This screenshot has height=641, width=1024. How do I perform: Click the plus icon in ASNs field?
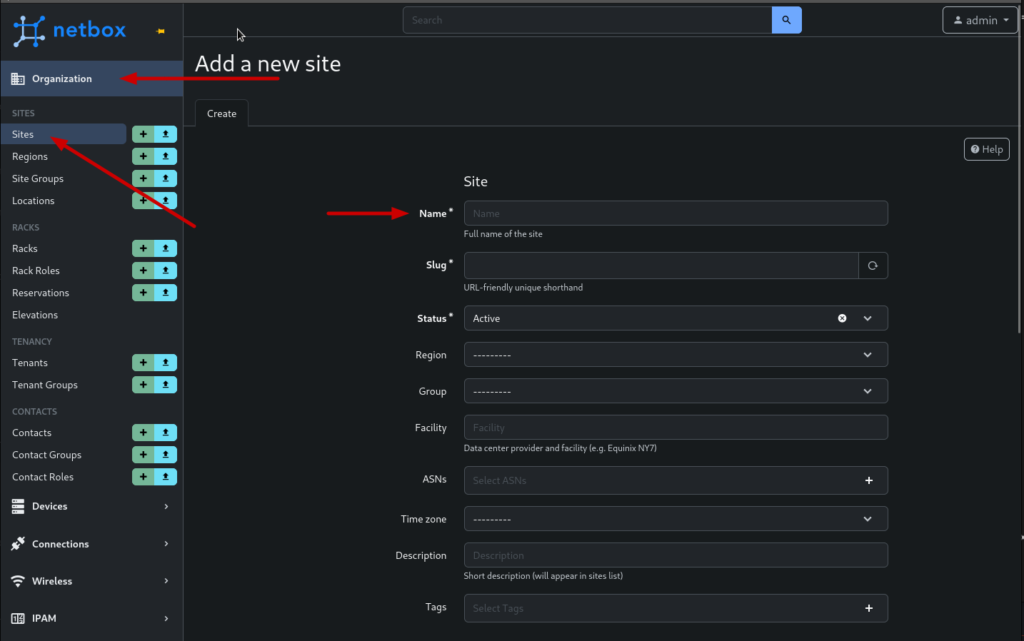point(868,481)
